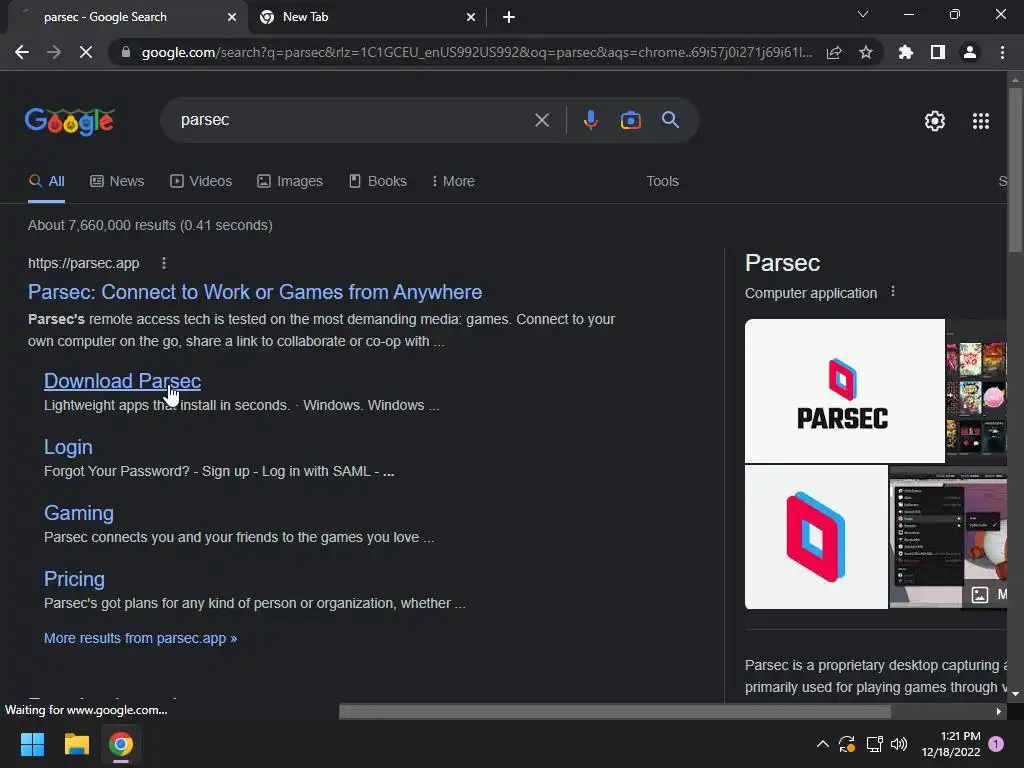Open the Parsec settings screenshot thumbnail

point(948,537)
